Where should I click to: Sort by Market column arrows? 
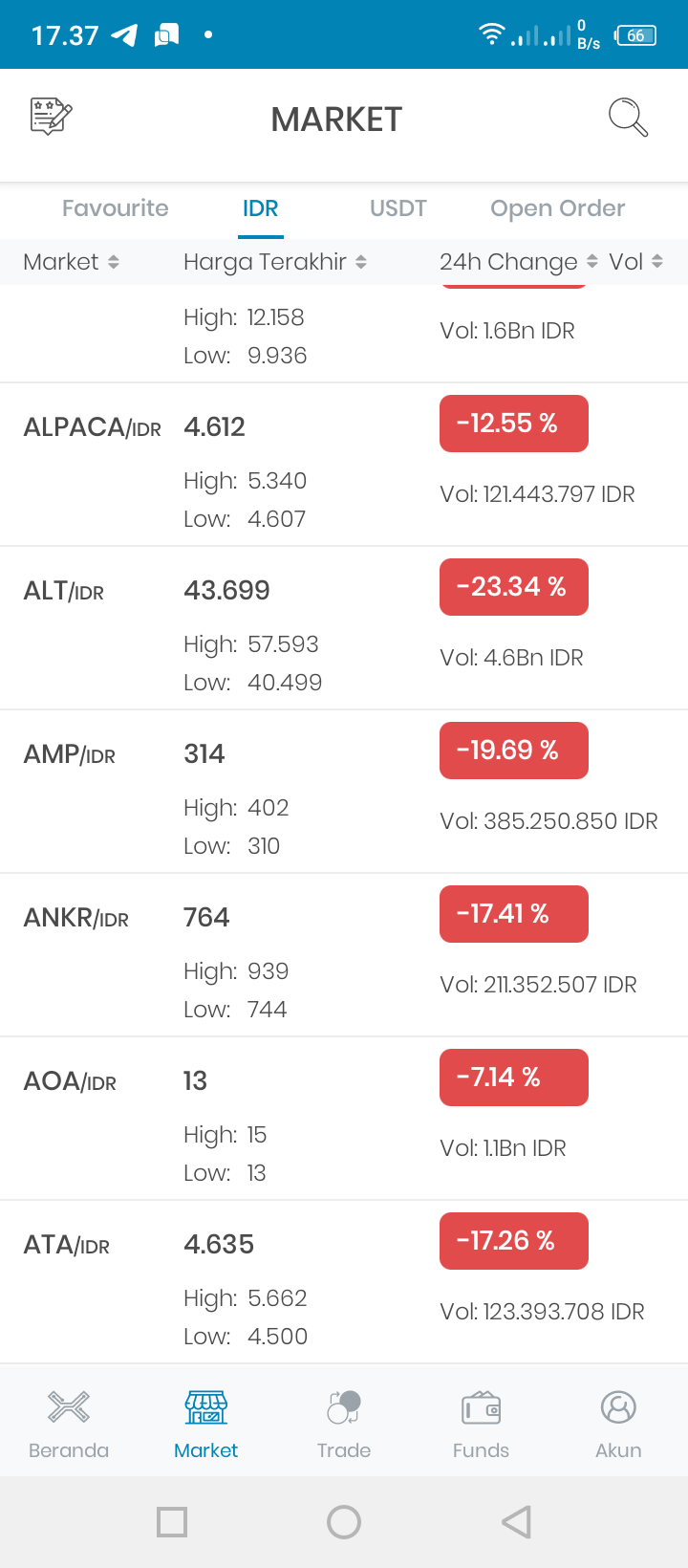point(114,262)
